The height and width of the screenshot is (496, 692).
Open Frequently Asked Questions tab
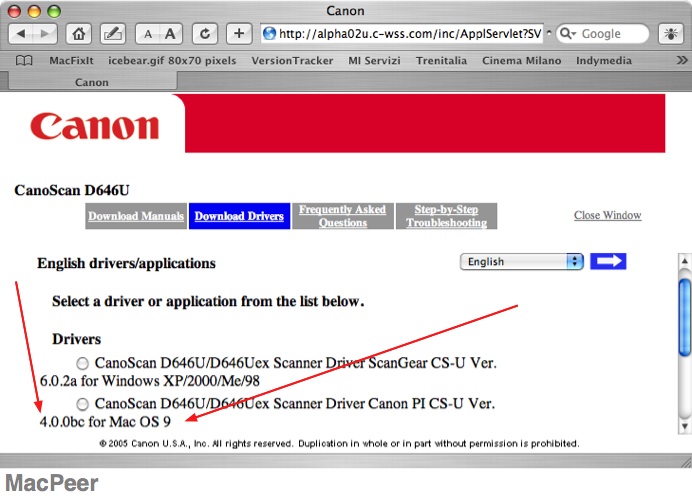click(343, 216)
